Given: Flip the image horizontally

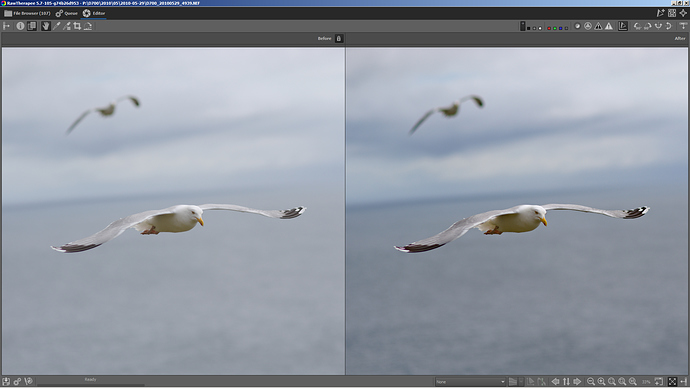Looking at the screenshot, I should 658,26.
